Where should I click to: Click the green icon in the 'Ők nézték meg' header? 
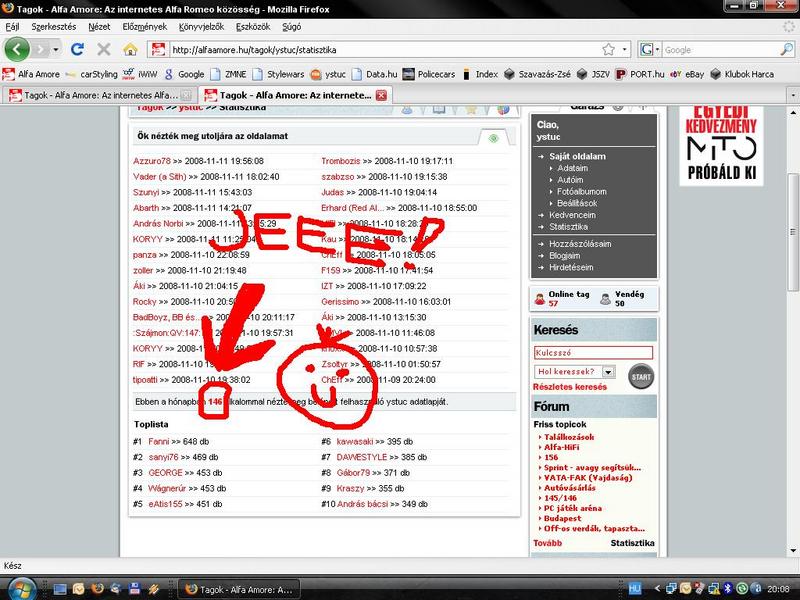click(493, 138)
